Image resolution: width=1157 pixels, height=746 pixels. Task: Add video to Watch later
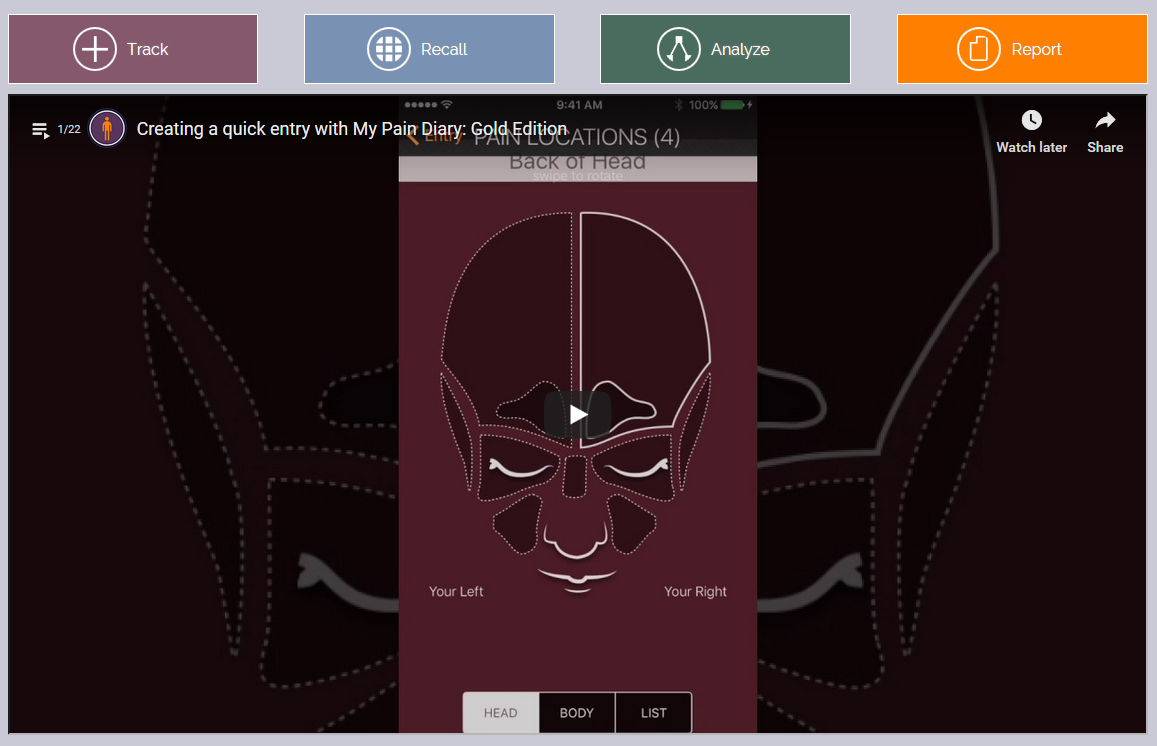1032,132
